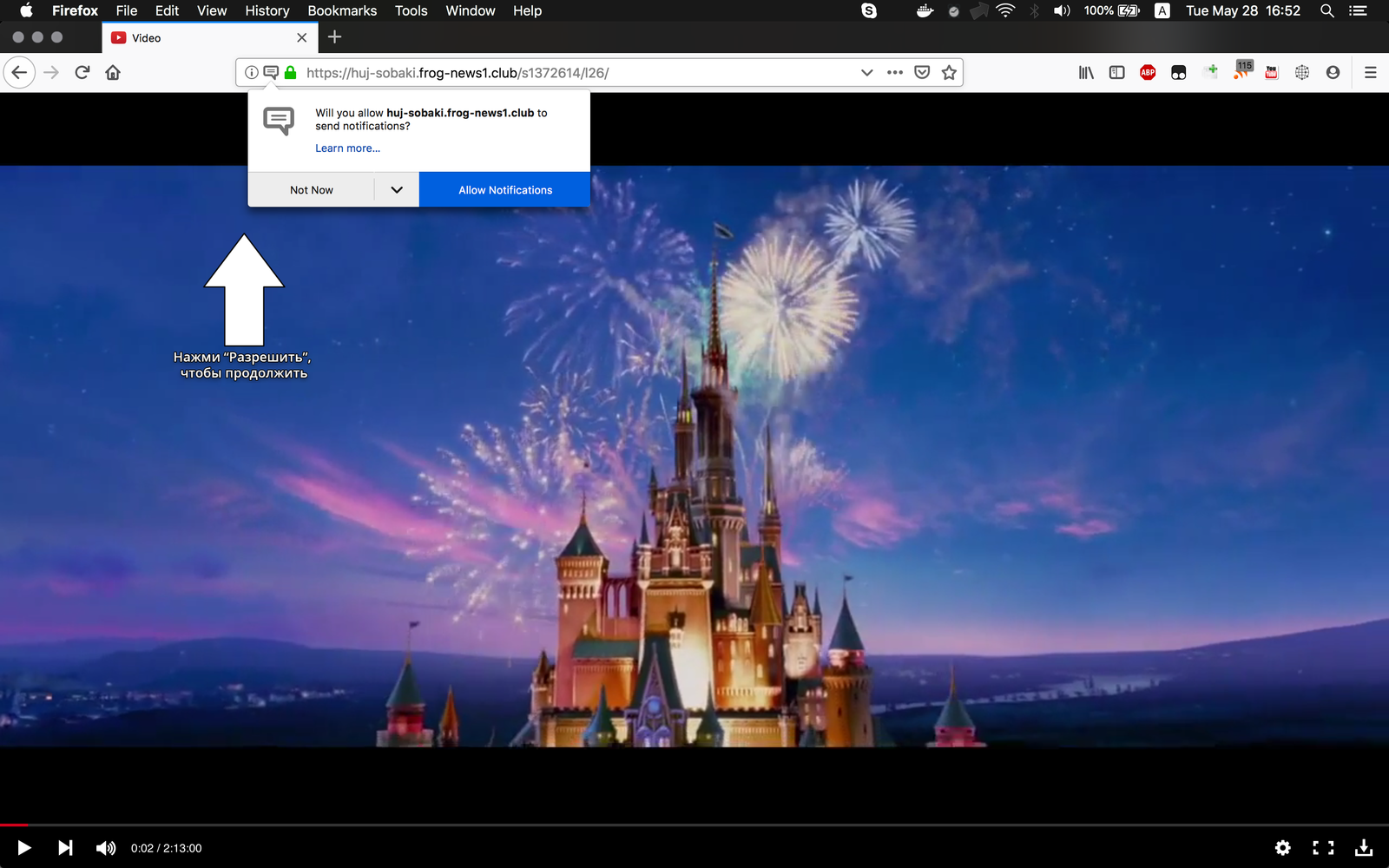This screenshot has width=1389, height=868.
Task: Open the Learn more link
Action: pyautogui.click(x=347, y=148)
